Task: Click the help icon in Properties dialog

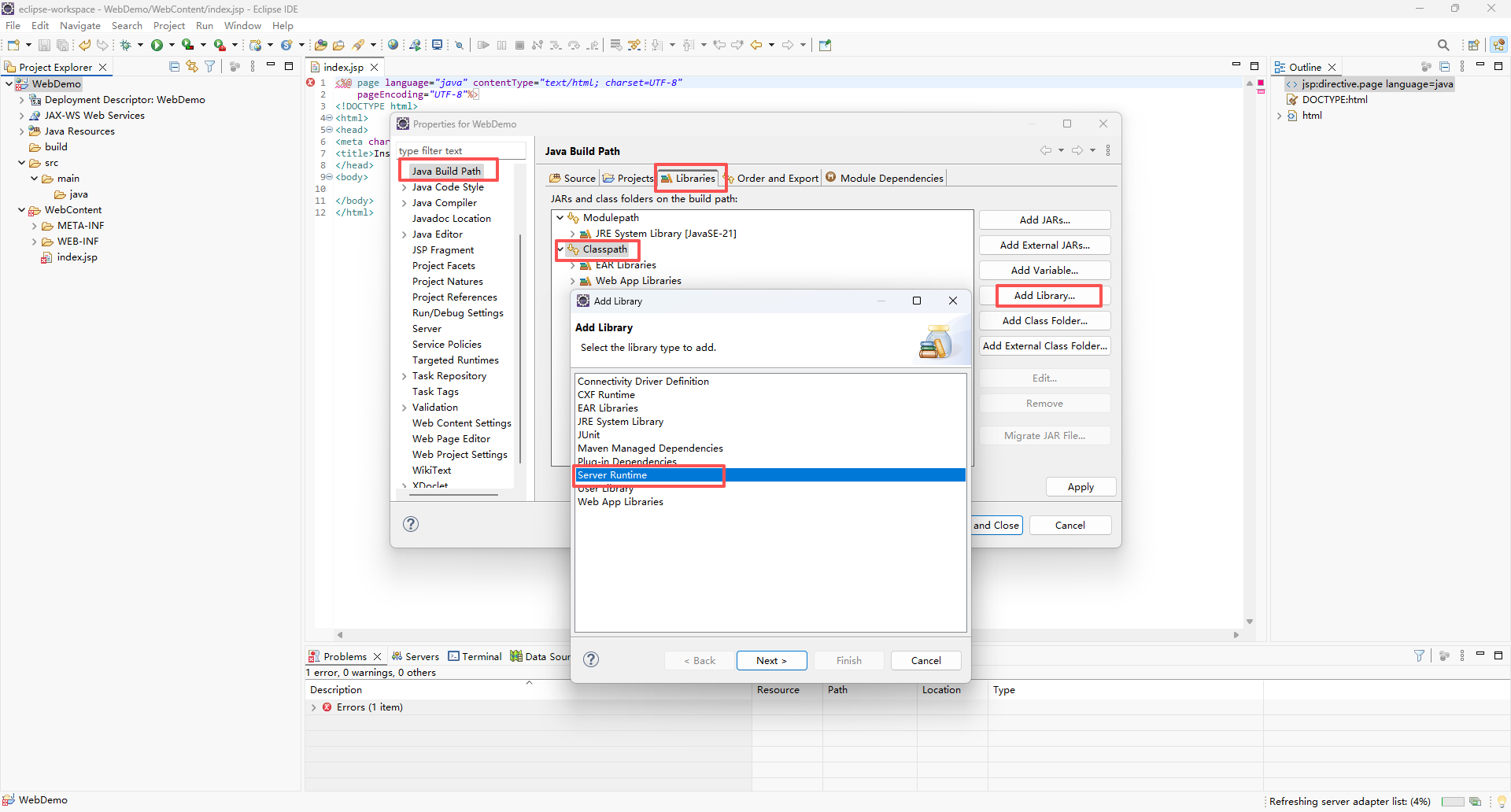Action: 411,524
